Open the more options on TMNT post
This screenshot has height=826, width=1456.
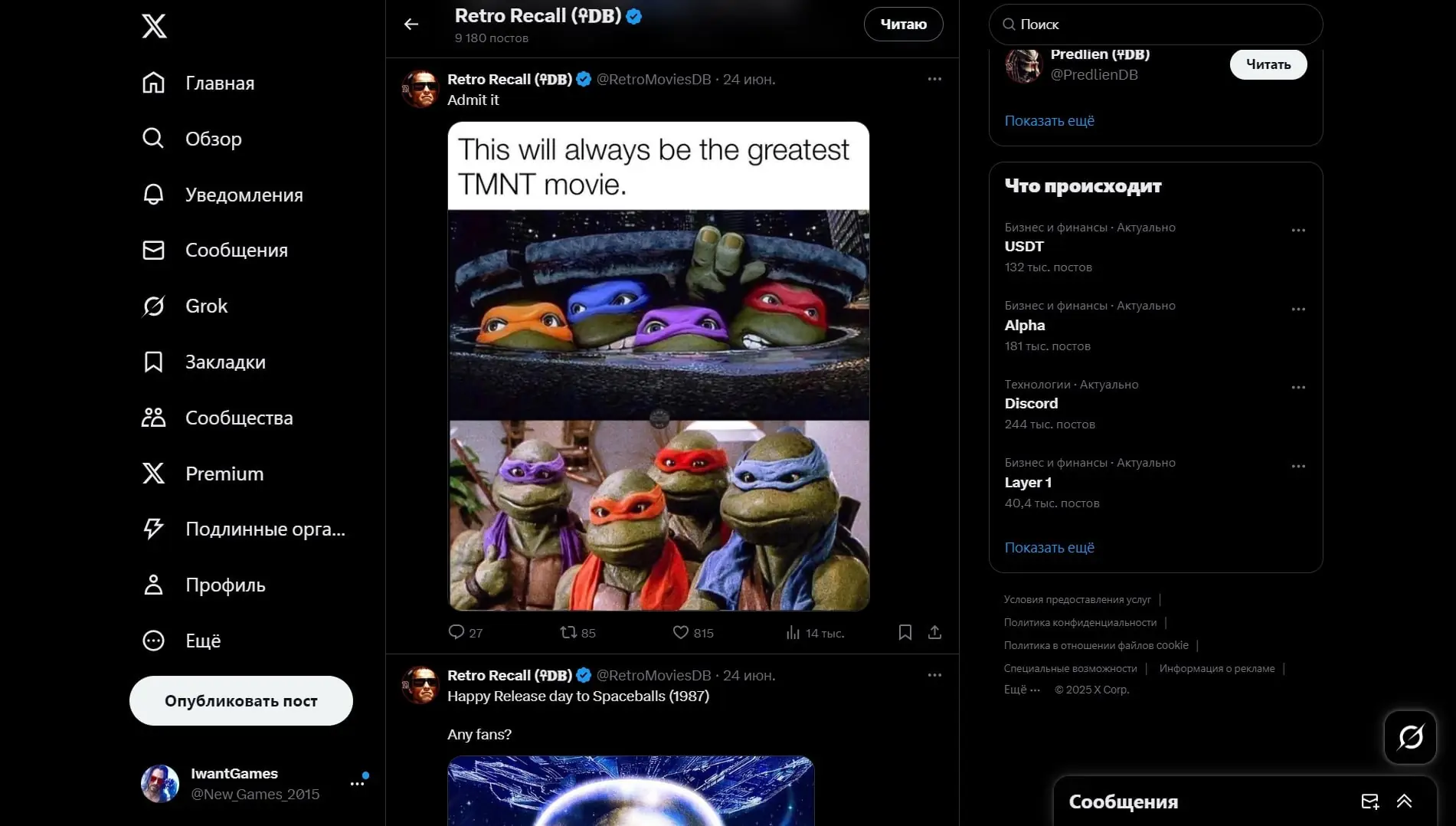pyautogui.click(x=934, y=79)
